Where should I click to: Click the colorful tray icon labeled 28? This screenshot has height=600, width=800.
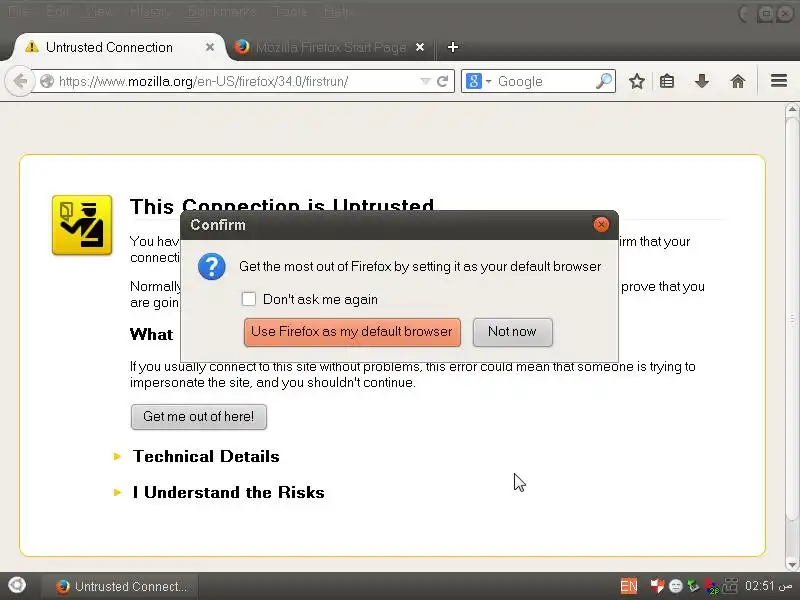click(711, 587)
